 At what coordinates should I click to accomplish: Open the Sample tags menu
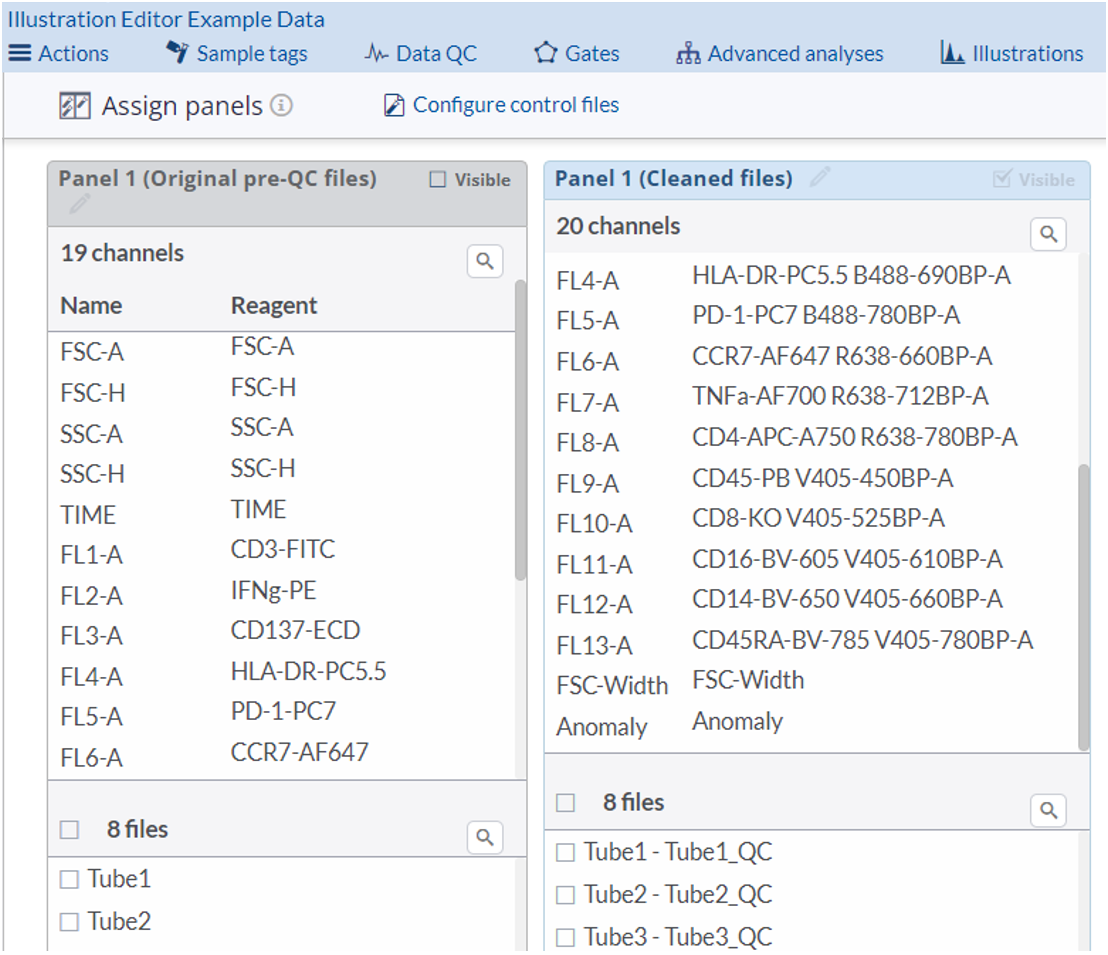(x=237, y=54)
